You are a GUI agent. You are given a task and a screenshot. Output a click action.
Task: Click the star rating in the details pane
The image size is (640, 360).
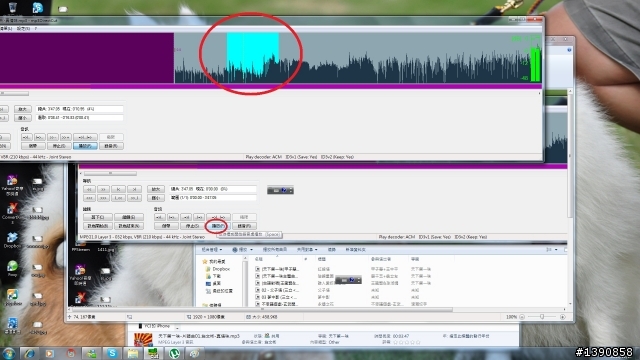pos(407,342)
